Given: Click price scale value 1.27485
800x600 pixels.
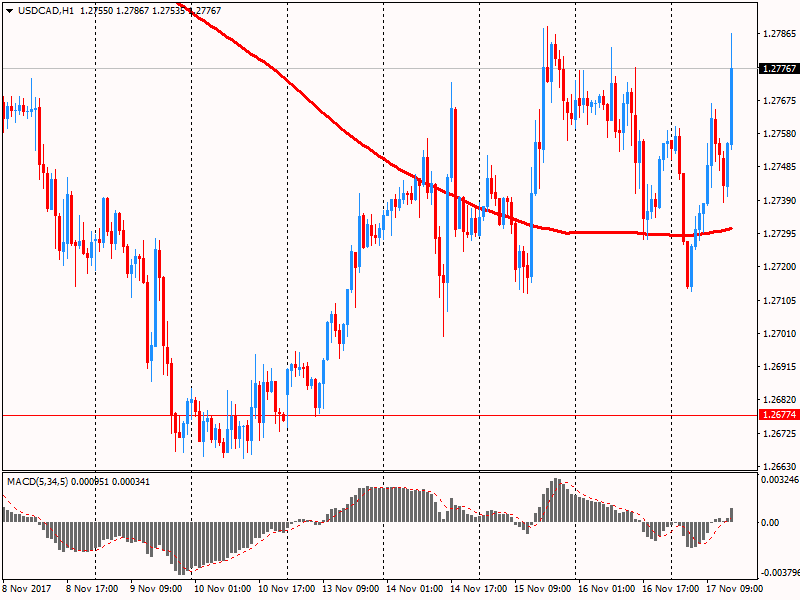Looking at the screenshot, I should point(779,167).
